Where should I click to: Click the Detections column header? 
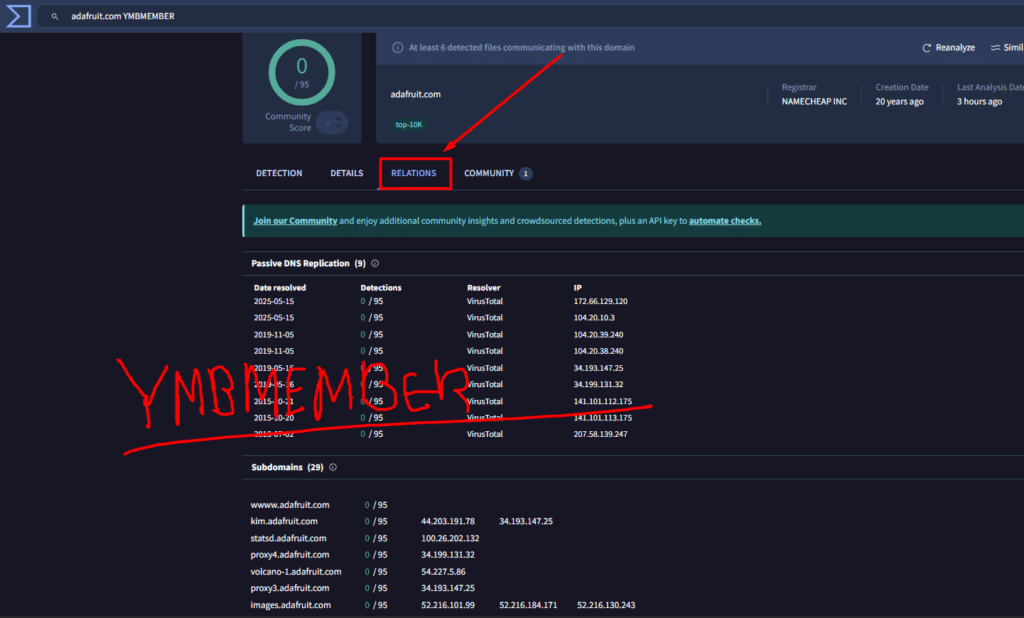[x=381, y=287]
